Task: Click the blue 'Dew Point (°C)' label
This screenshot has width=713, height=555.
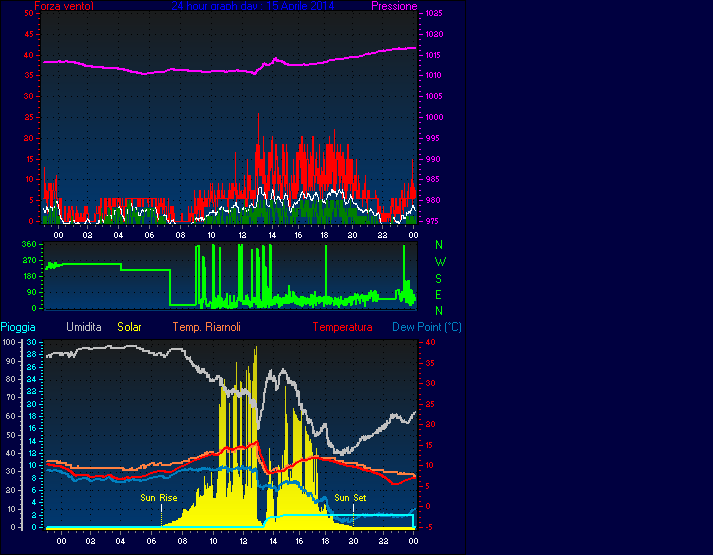Action: (426, 327)
